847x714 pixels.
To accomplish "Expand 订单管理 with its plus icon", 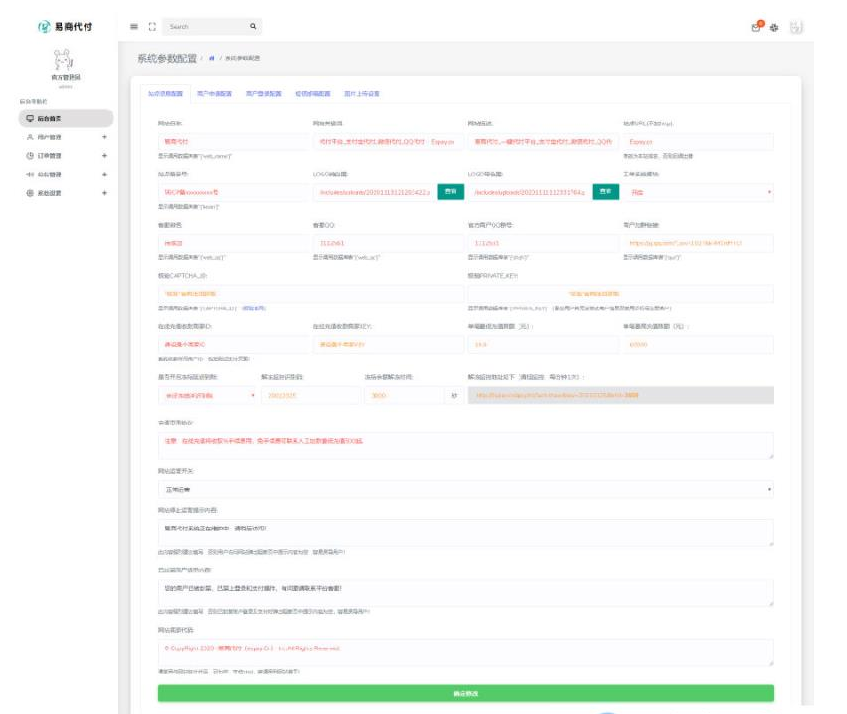I will [104, 155].
